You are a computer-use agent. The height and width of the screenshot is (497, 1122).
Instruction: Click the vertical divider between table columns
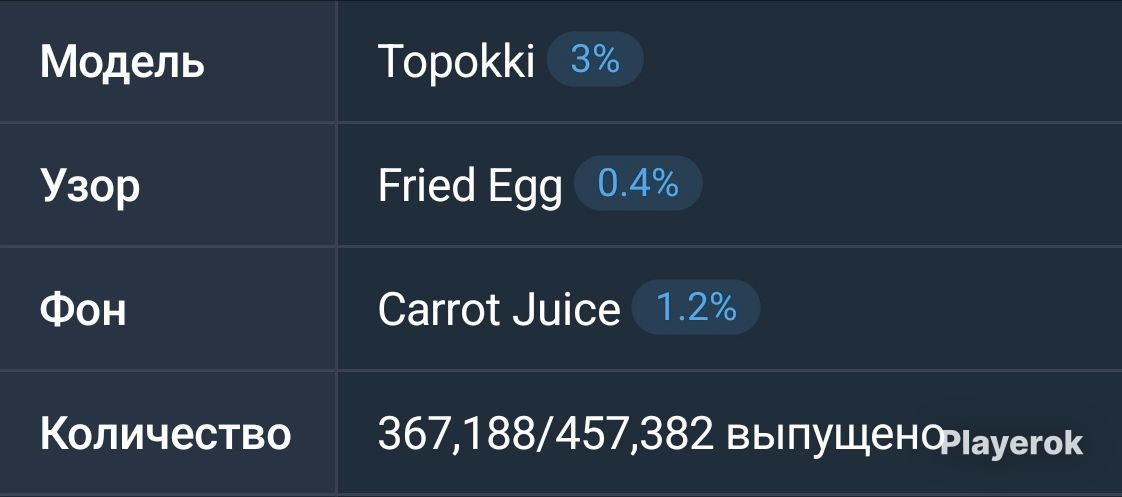336,248
